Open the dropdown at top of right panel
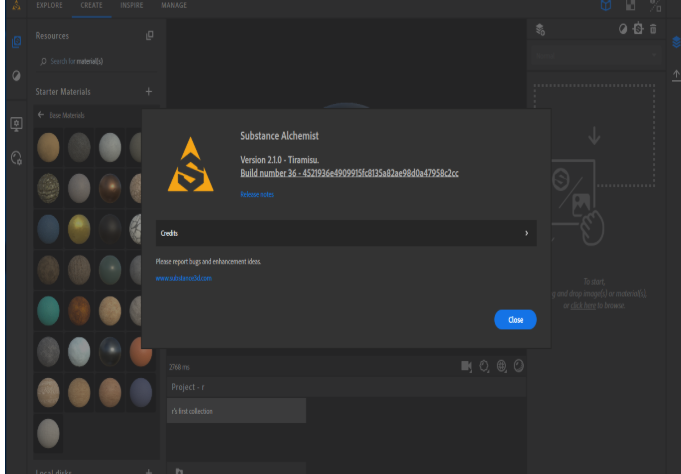 click(x=596, y=58)
